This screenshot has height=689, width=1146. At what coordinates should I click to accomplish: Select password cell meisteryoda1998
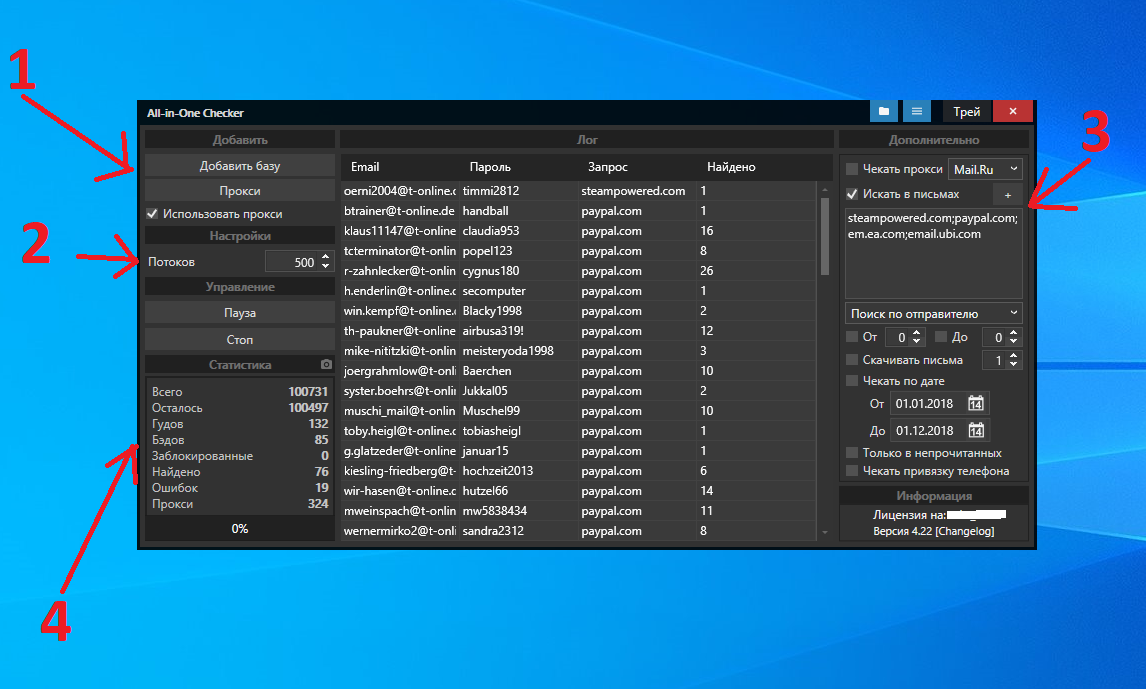pos(517,351)
